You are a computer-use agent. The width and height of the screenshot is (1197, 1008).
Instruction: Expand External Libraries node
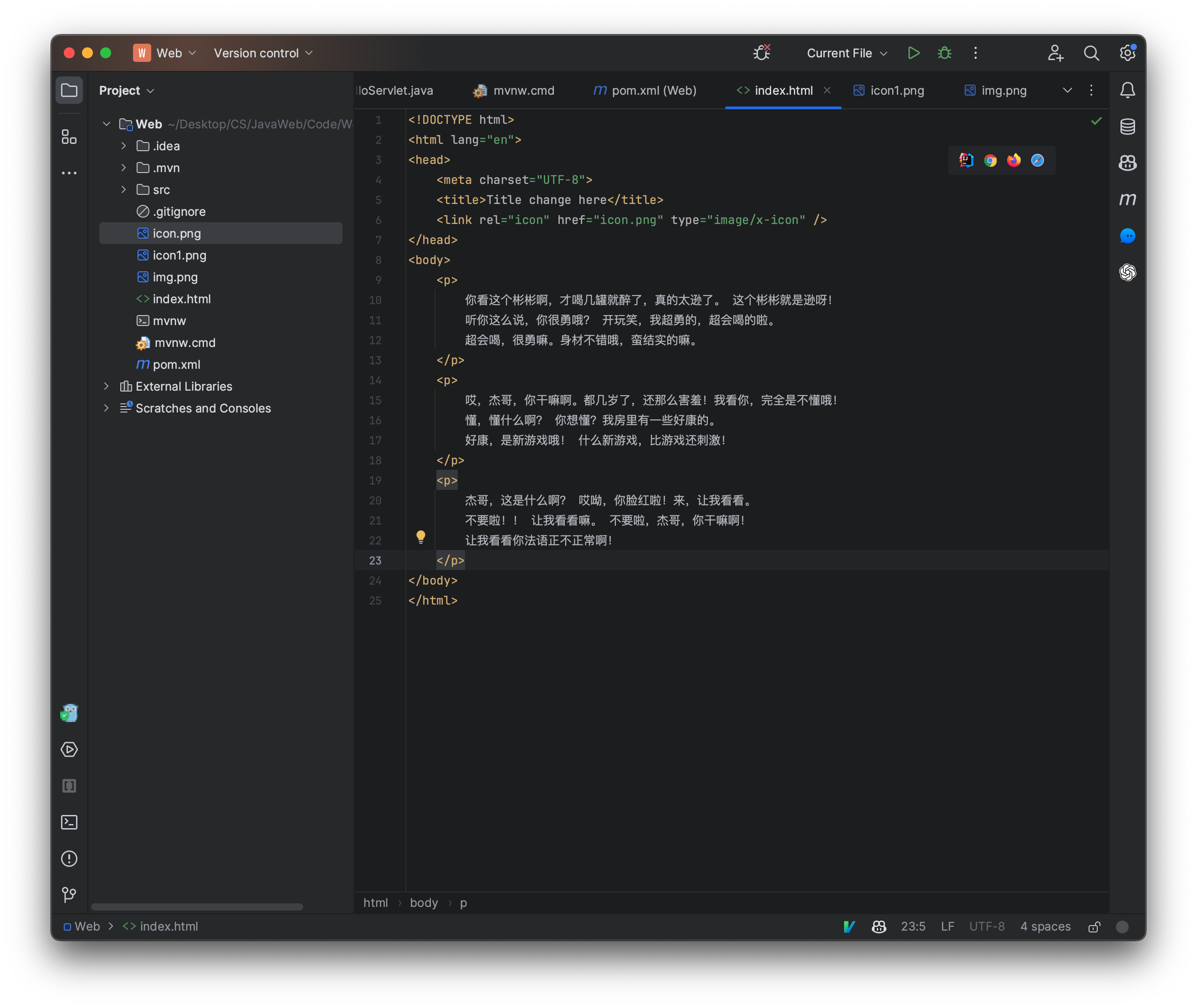[106, 386]
